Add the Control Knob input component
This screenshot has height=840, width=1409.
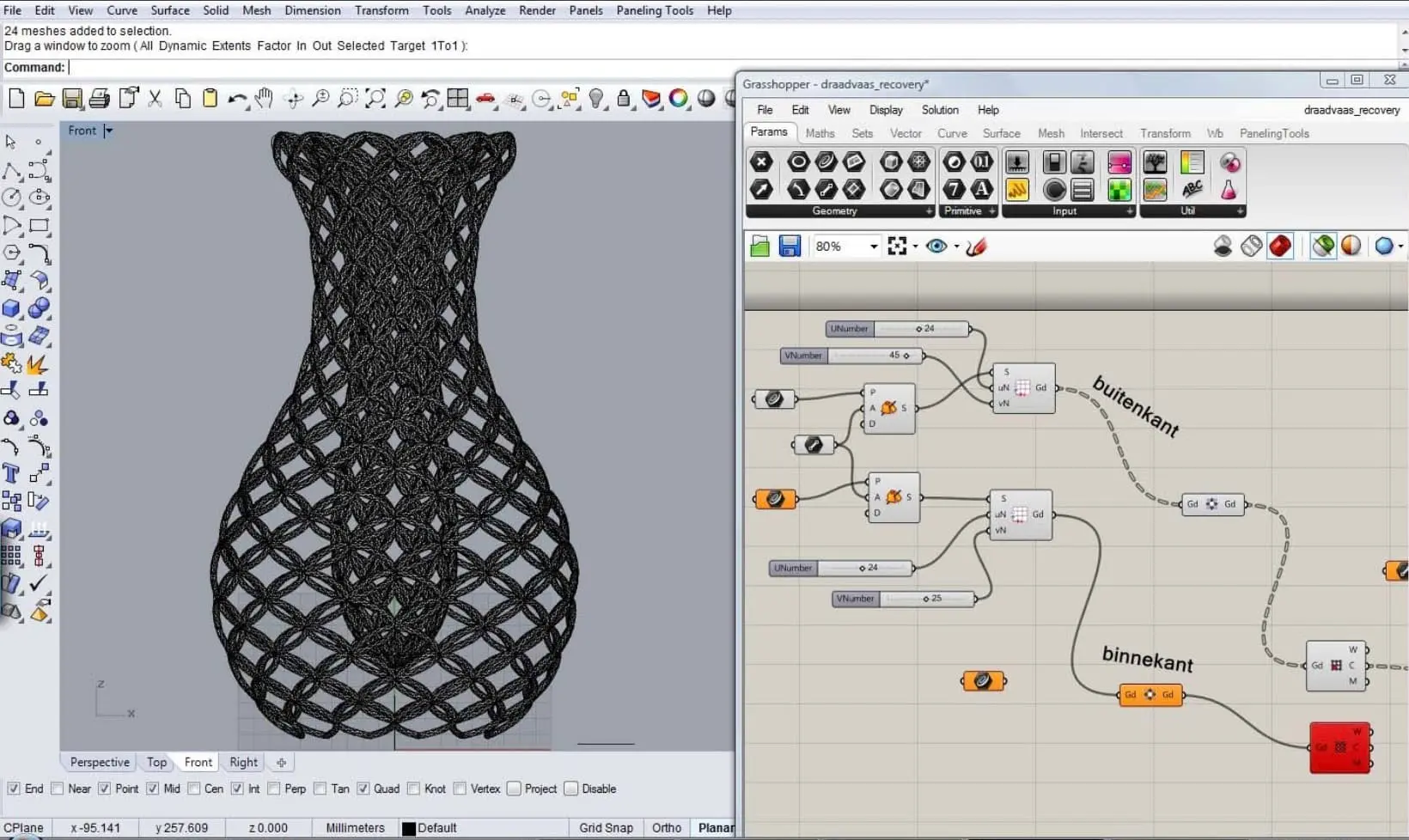(x=1054, y=190)
